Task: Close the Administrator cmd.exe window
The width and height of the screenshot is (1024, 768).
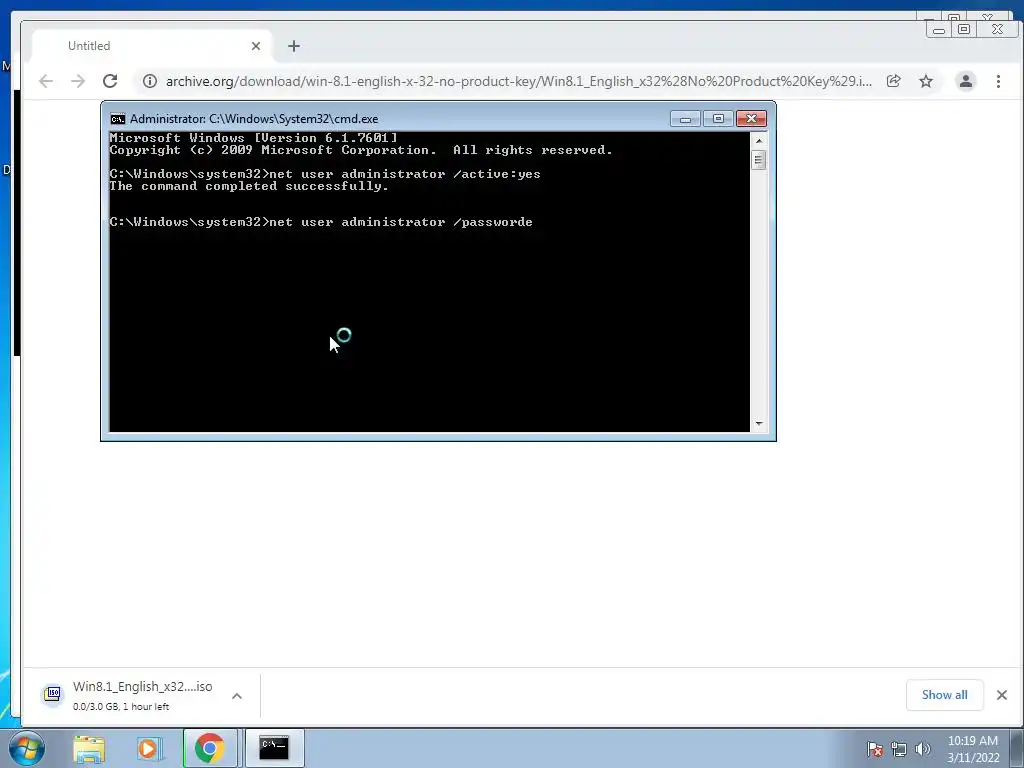Action: pyautogui.click(x=752, y=119)
